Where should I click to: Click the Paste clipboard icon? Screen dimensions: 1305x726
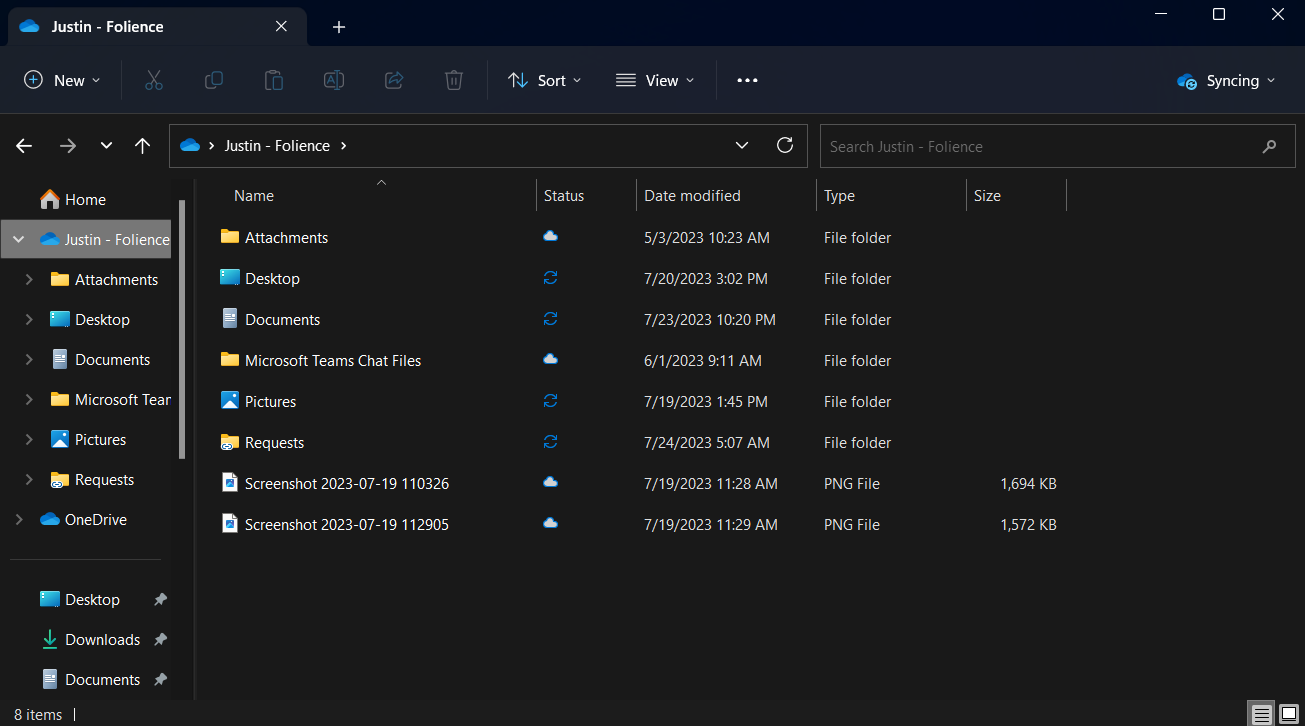pyautogui.click(x=273, y=80)
